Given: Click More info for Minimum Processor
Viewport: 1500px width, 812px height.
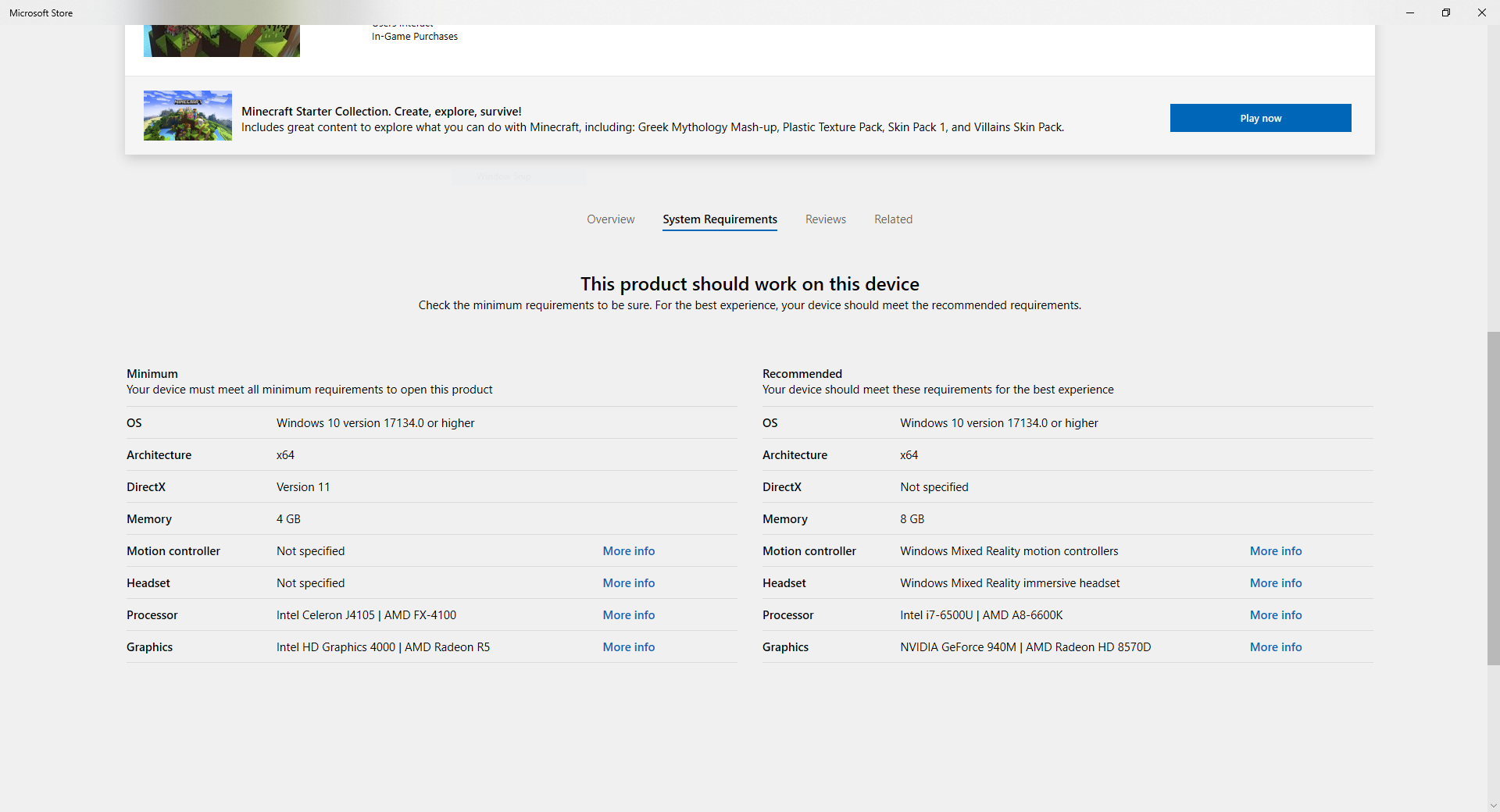Looking at the screenshot, I should (x=628, y=615).
